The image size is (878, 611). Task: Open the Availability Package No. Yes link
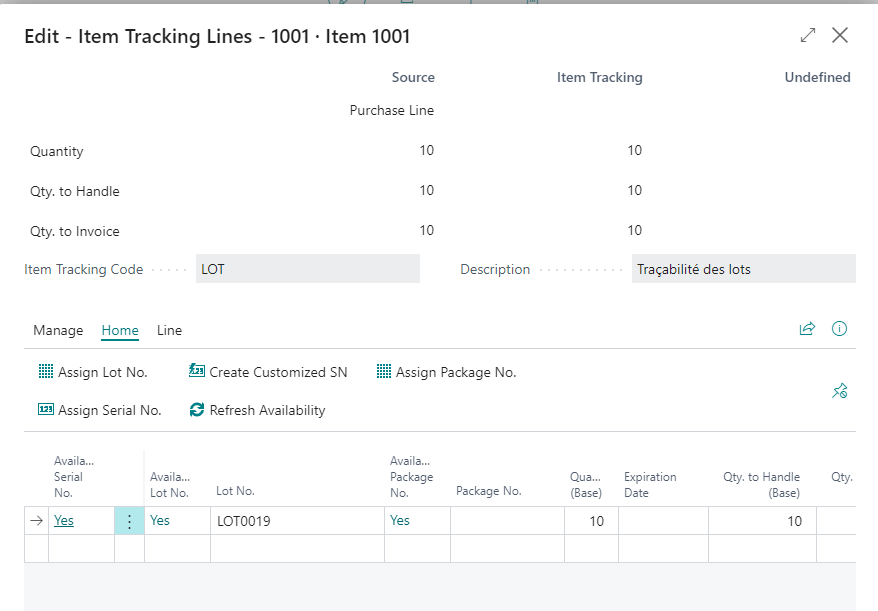pos(400,520)
